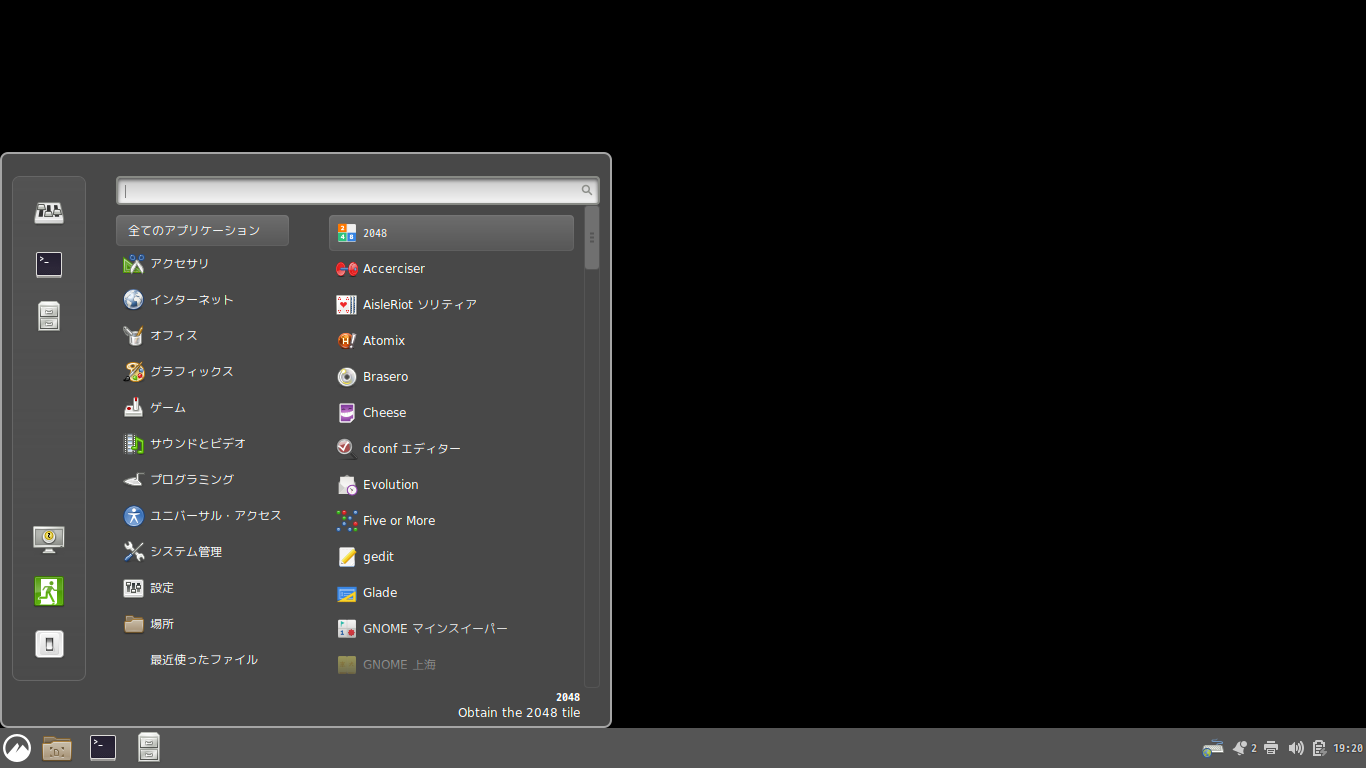
Task: Select the グラフィックス category
Action: 203,372
